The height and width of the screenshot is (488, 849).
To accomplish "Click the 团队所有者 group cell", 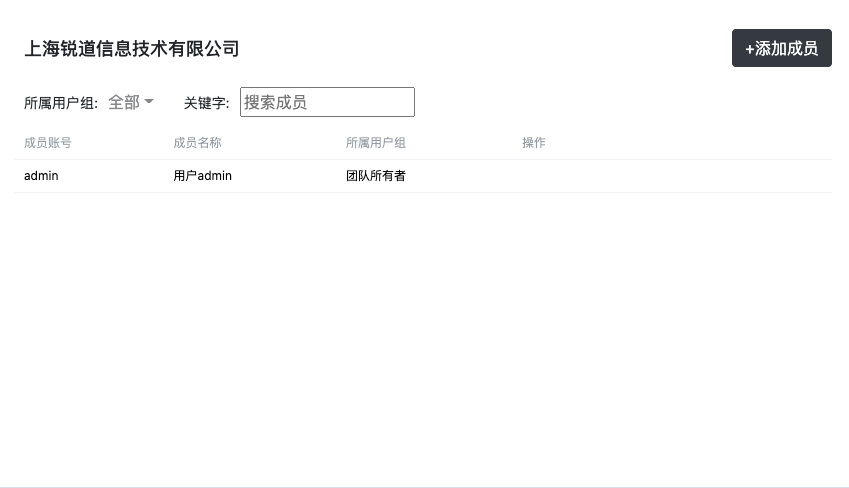I will 375,176.
